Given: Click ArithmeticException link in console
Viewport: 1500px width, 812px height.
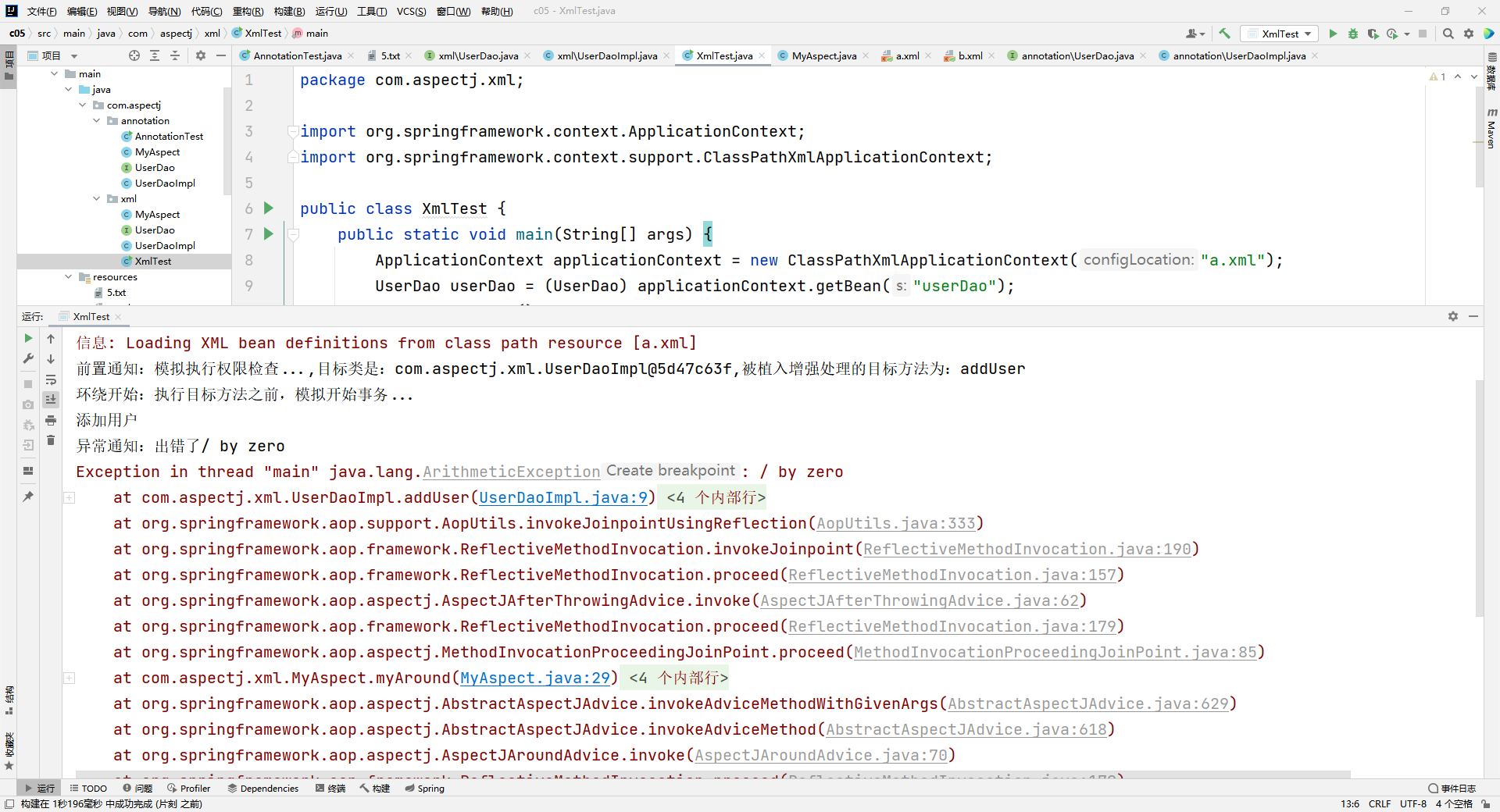Looking at the screenshot, I should (x=512, y=472).
